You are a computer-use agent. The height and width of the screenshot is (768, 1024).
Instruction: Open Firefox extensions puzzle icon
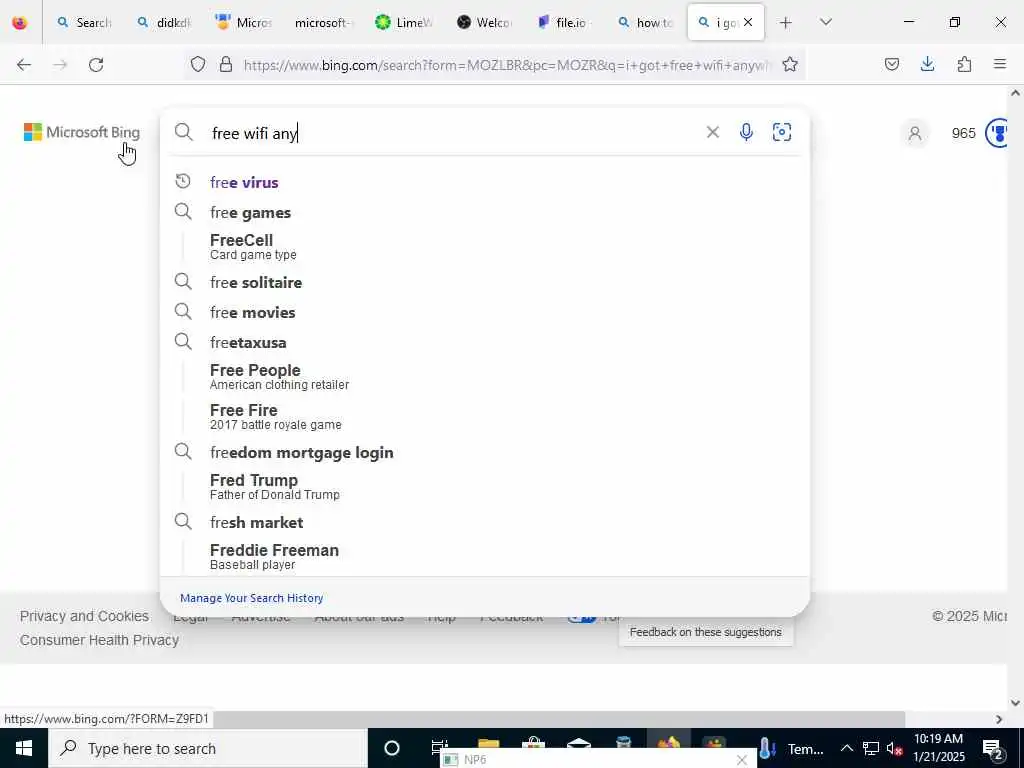964,65
